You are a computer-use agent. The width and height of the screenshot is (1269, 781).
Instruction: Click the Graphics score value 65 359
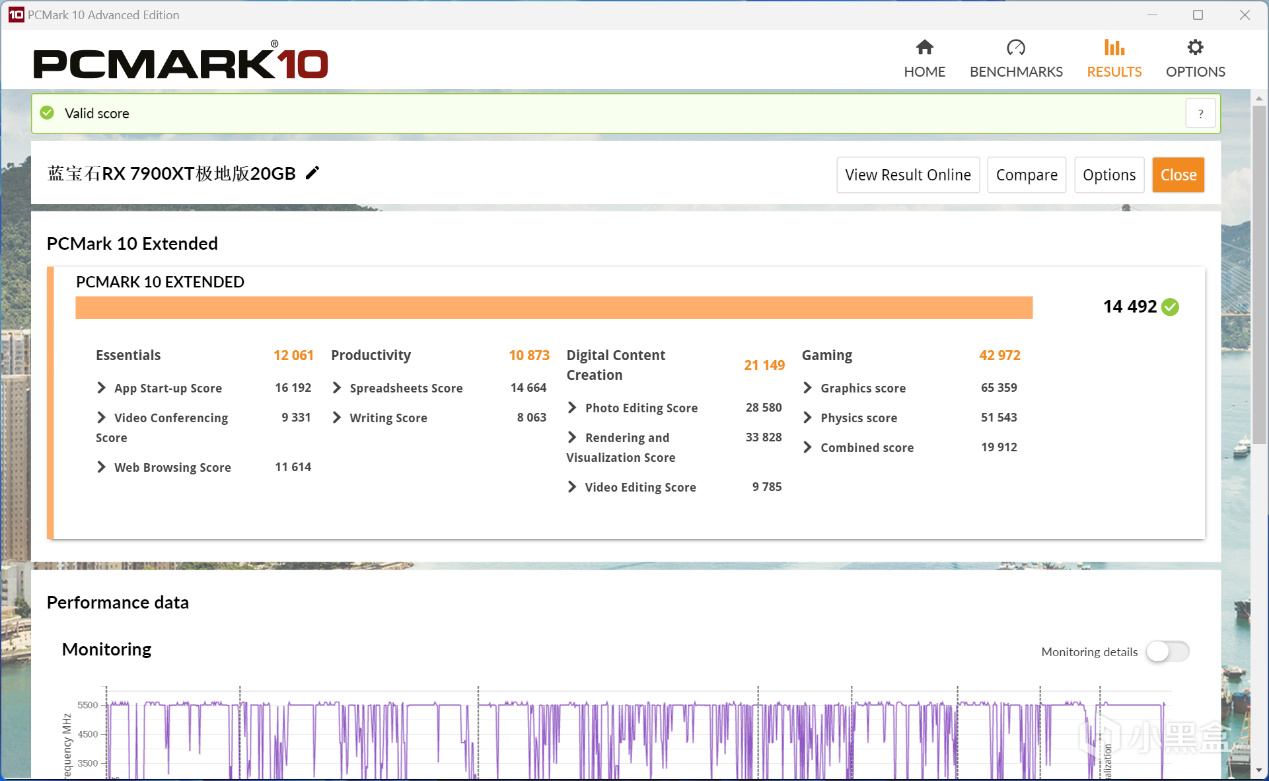point(999,388)
